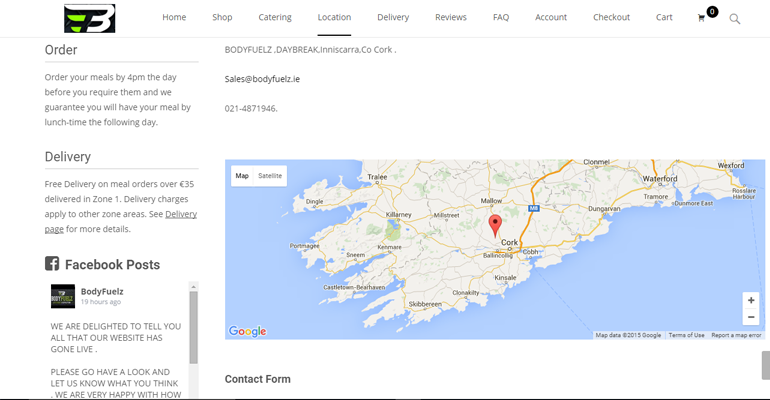
Task: Click the search magnifier icon
Action: coord(735,19)
